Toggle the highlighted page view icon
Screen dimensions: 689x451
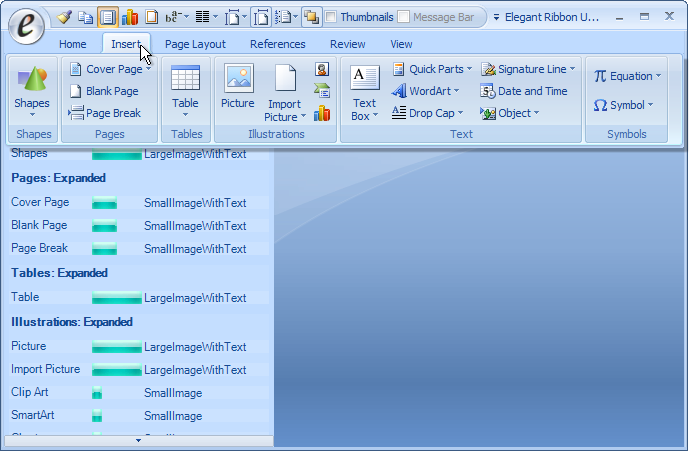pos(108,17)
